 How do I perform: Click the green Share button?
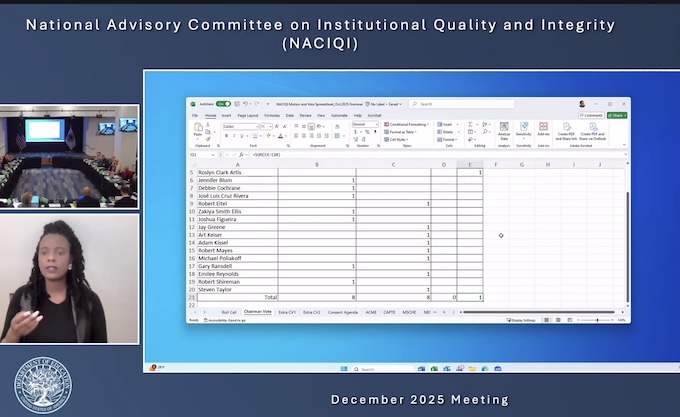tap(617, 115)
